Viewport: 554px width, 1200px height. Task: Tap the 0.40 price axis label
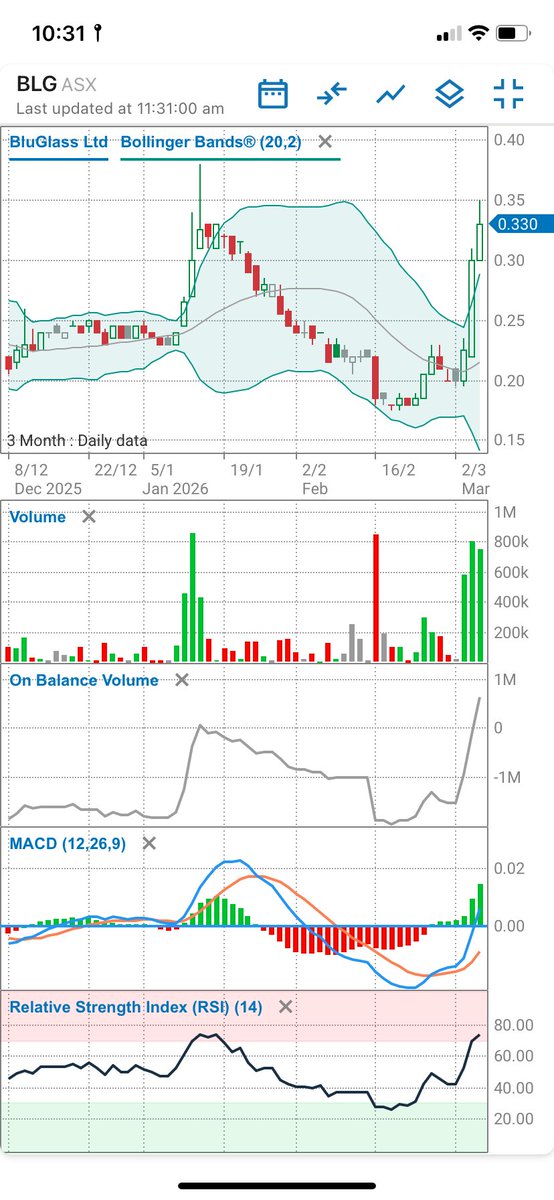(x=510, y=139)
